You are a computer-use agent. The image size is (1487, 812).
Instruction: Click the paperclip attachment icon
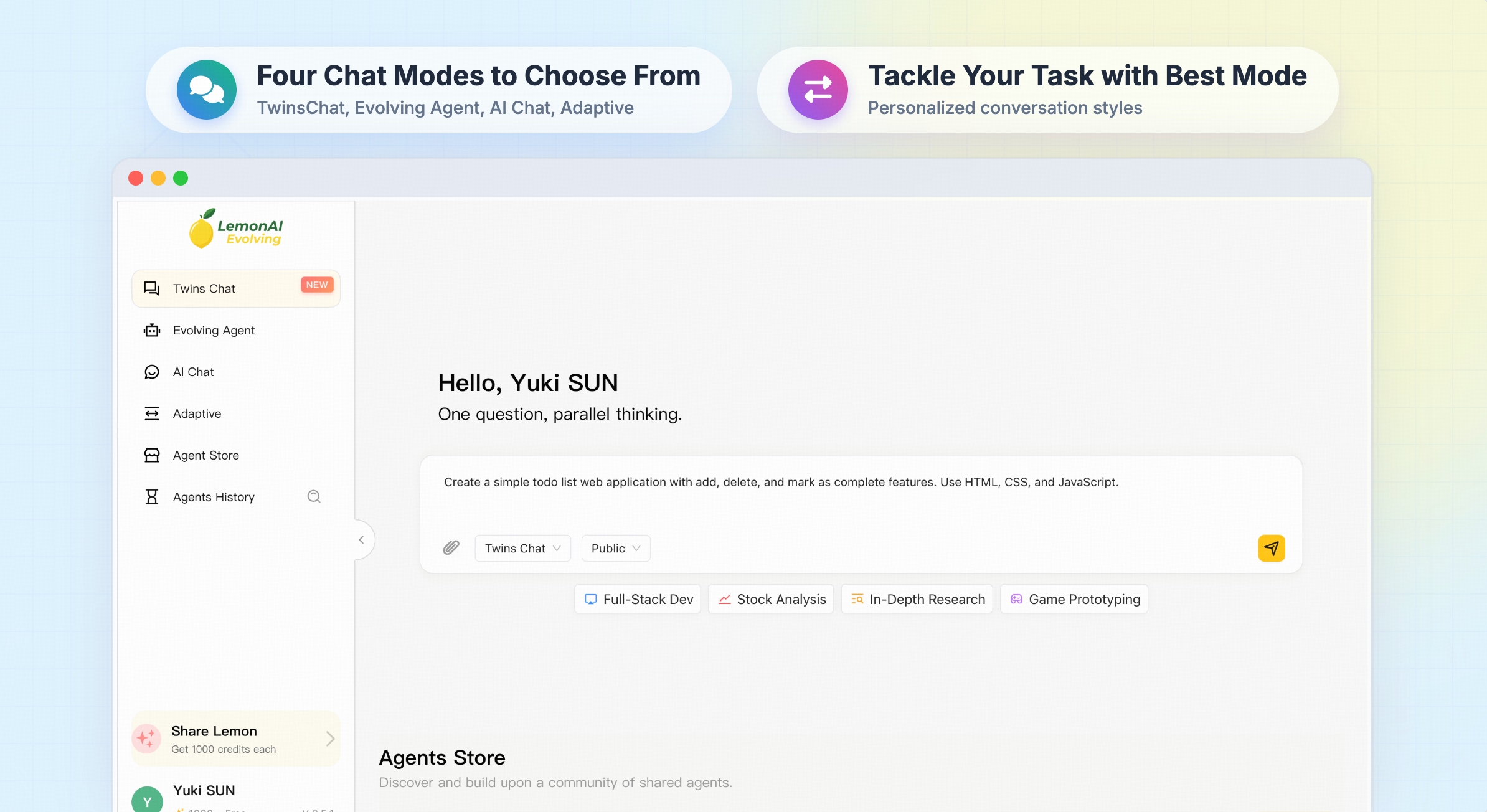click(x=451, y=548)
